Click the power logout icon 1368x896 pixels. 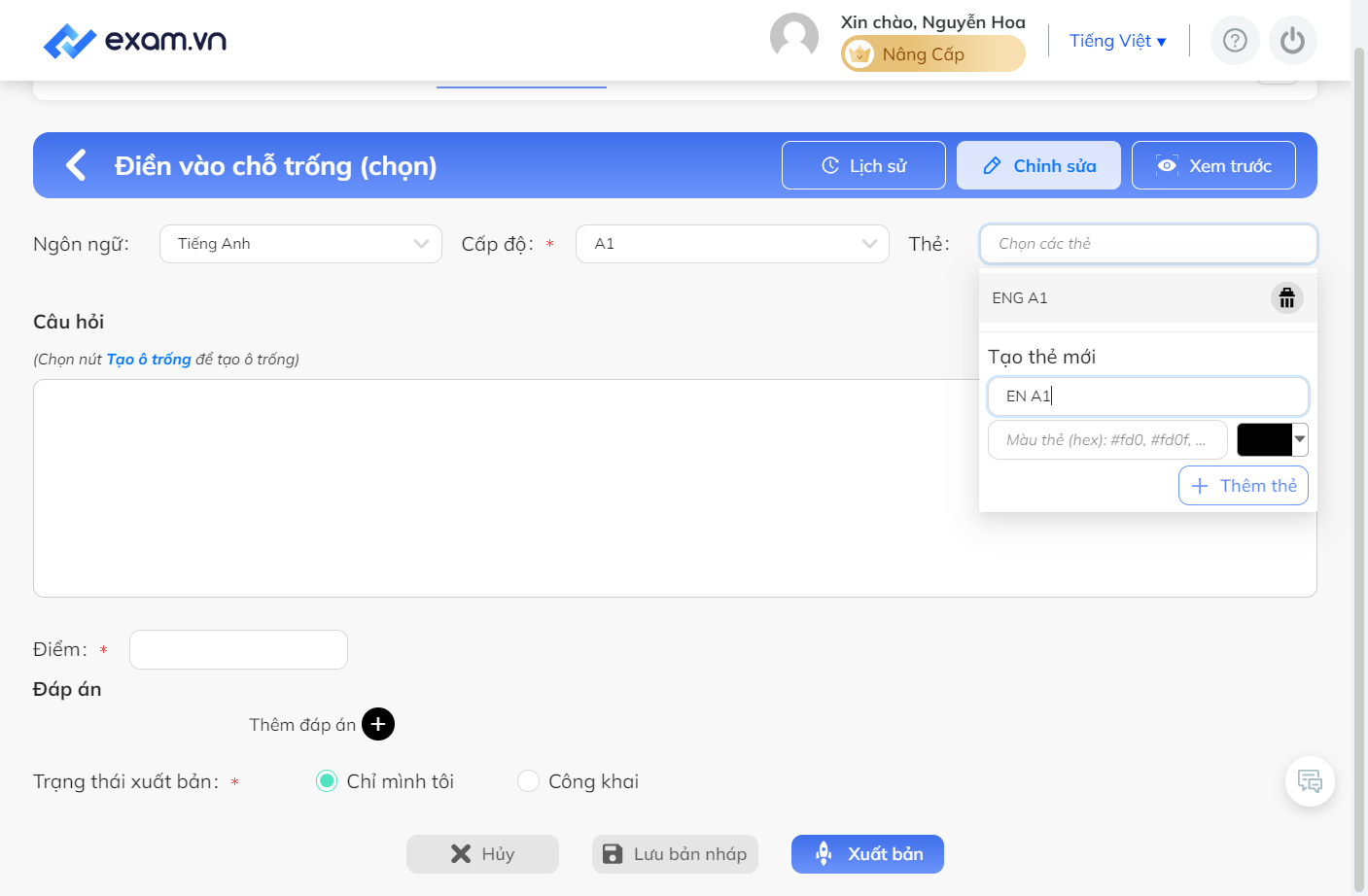1292,41
